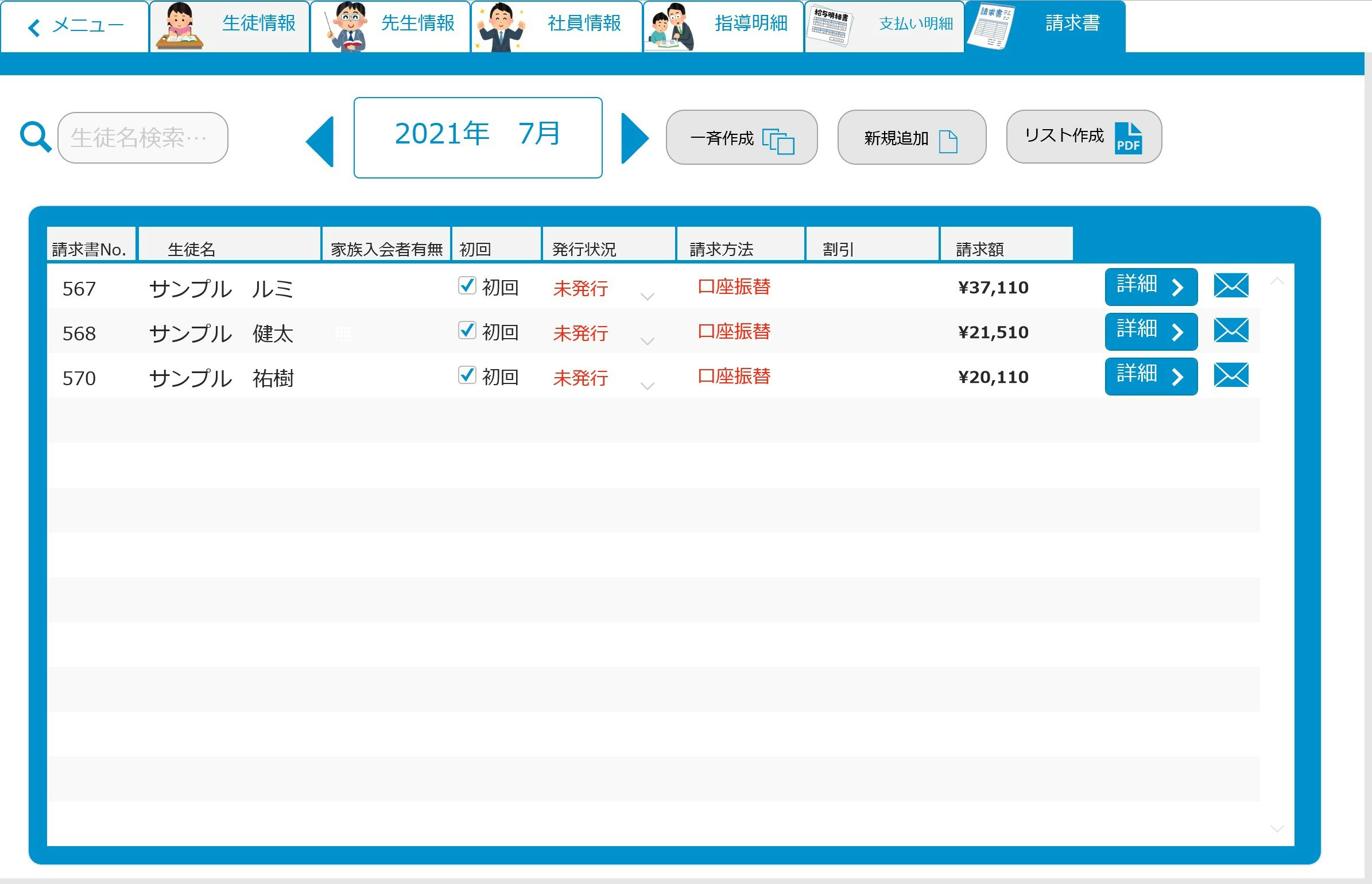Screen dimensions: 1372x884
Task: Open the 支払い明細 tab
Action: 884,26
